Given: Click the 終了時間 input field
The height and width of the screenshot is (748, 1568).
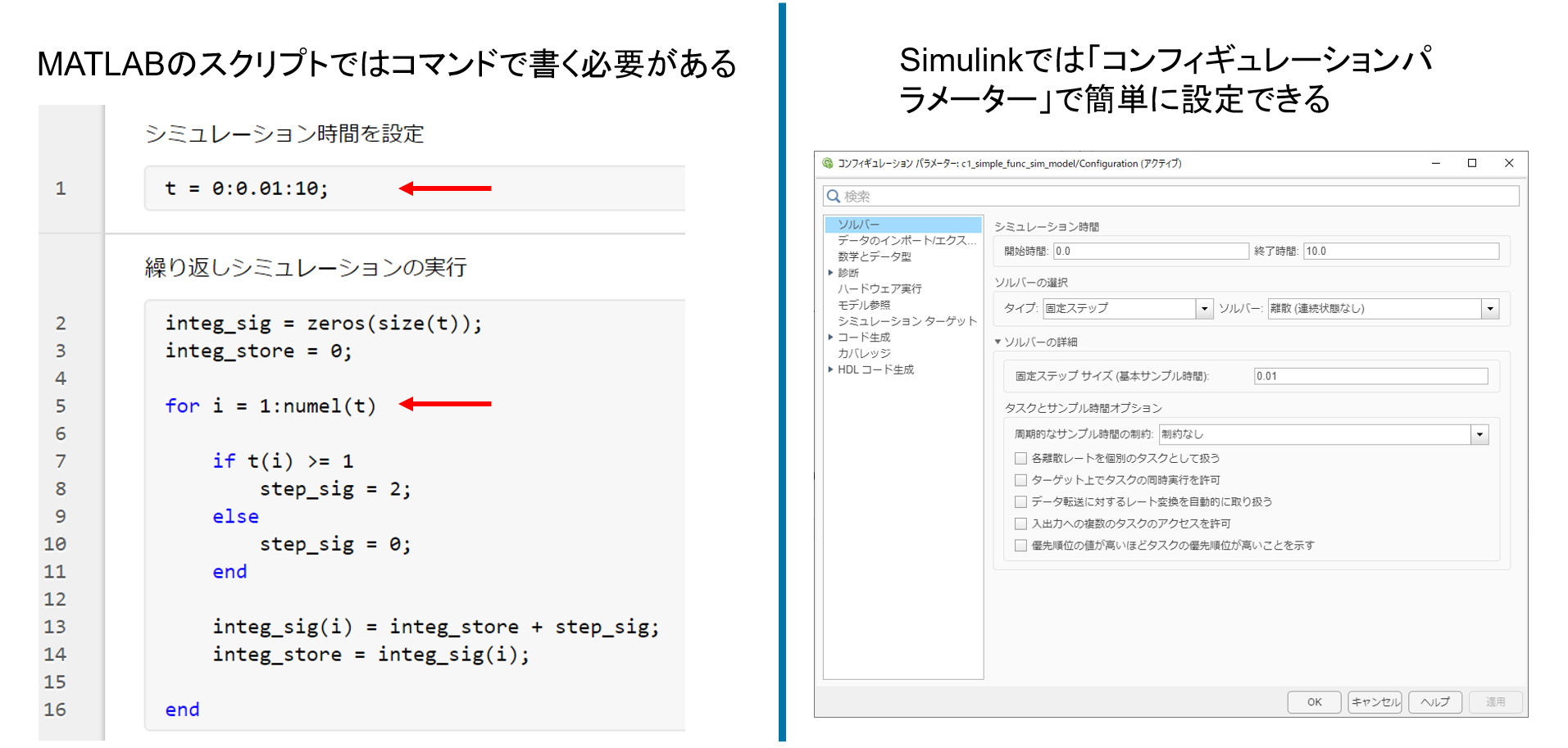Looking at the screenshot, I should [x=1402, y=251].
